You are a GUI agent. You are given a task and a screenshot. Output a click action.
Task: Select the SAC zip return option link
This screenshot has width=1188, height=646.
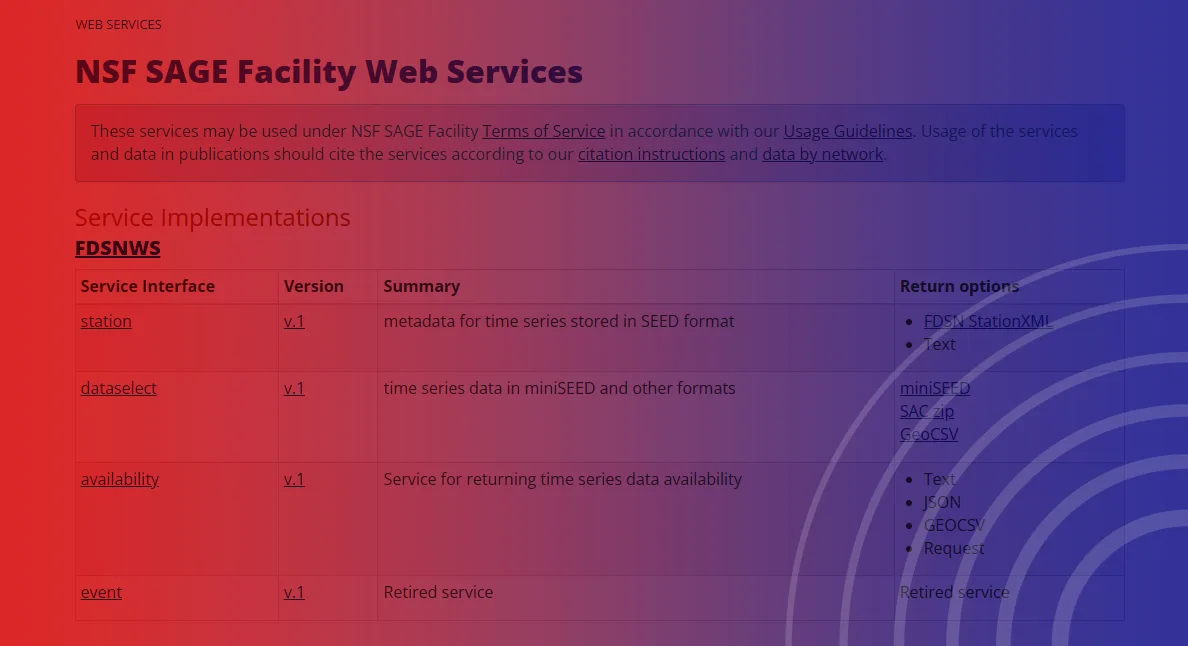tap(926, 411)
